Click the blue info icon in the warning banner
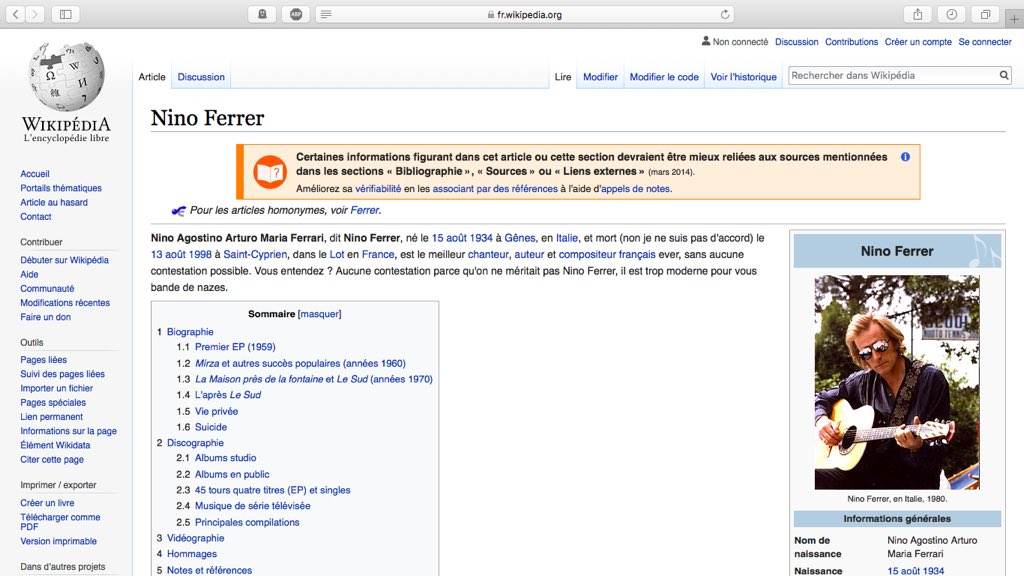The image size is (1024, 576). (905, 157)
